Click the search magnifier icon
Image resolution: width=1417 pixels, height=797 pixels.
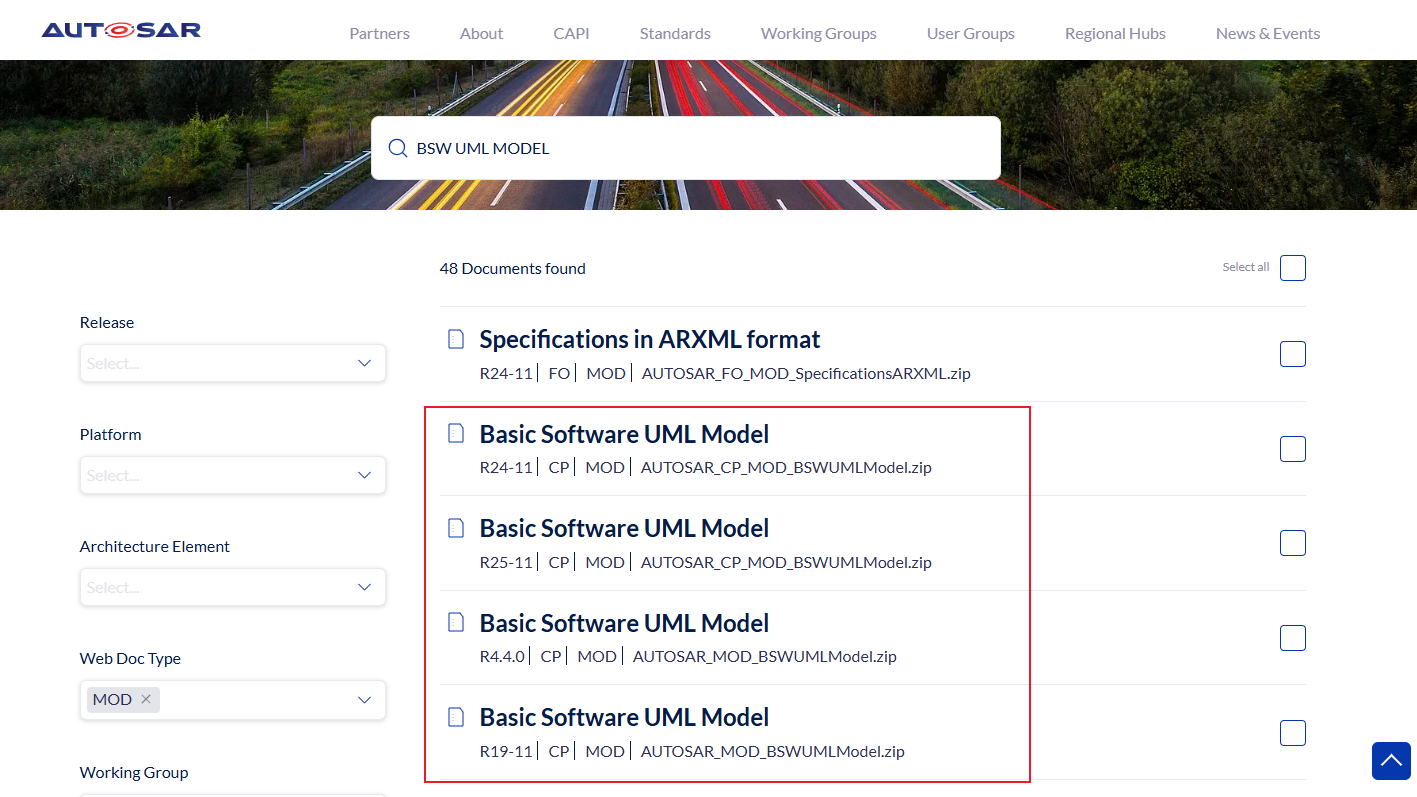click(398, 148)
